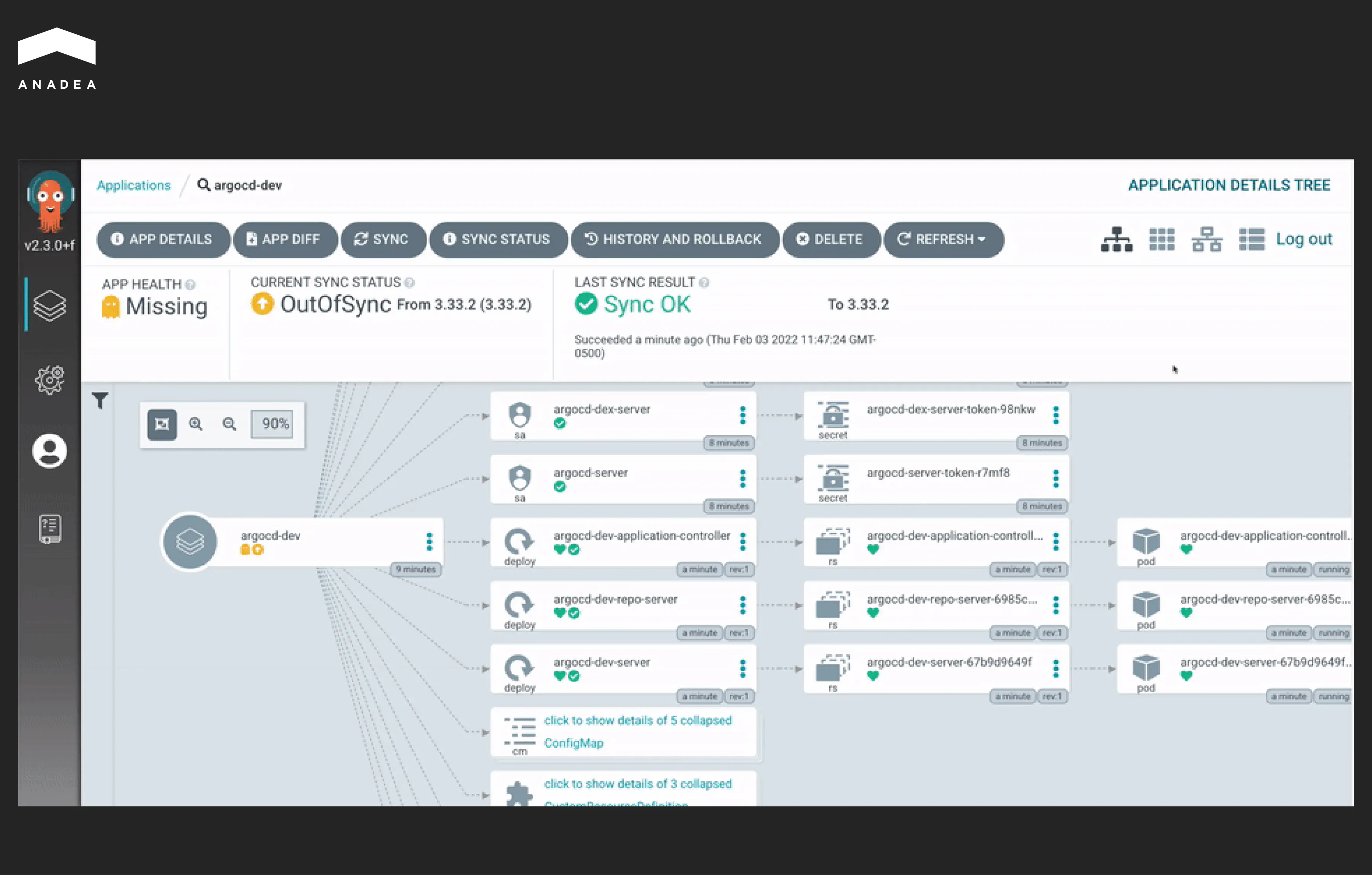Image resolution: width=1372 pixels, height=875 pixels.
Task: Click the ConfigMap collapsed group icon
Action: (x=519, y=732)
